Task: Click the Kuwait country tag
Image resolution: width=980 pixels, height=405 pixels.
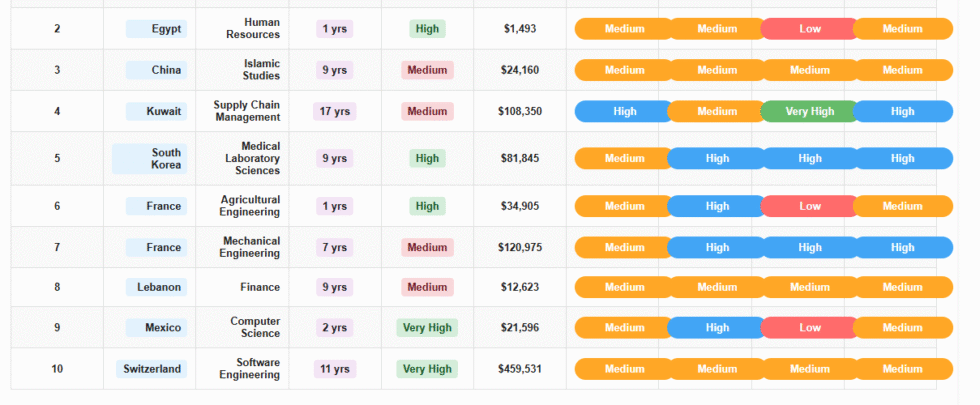Action: [157, 111]
